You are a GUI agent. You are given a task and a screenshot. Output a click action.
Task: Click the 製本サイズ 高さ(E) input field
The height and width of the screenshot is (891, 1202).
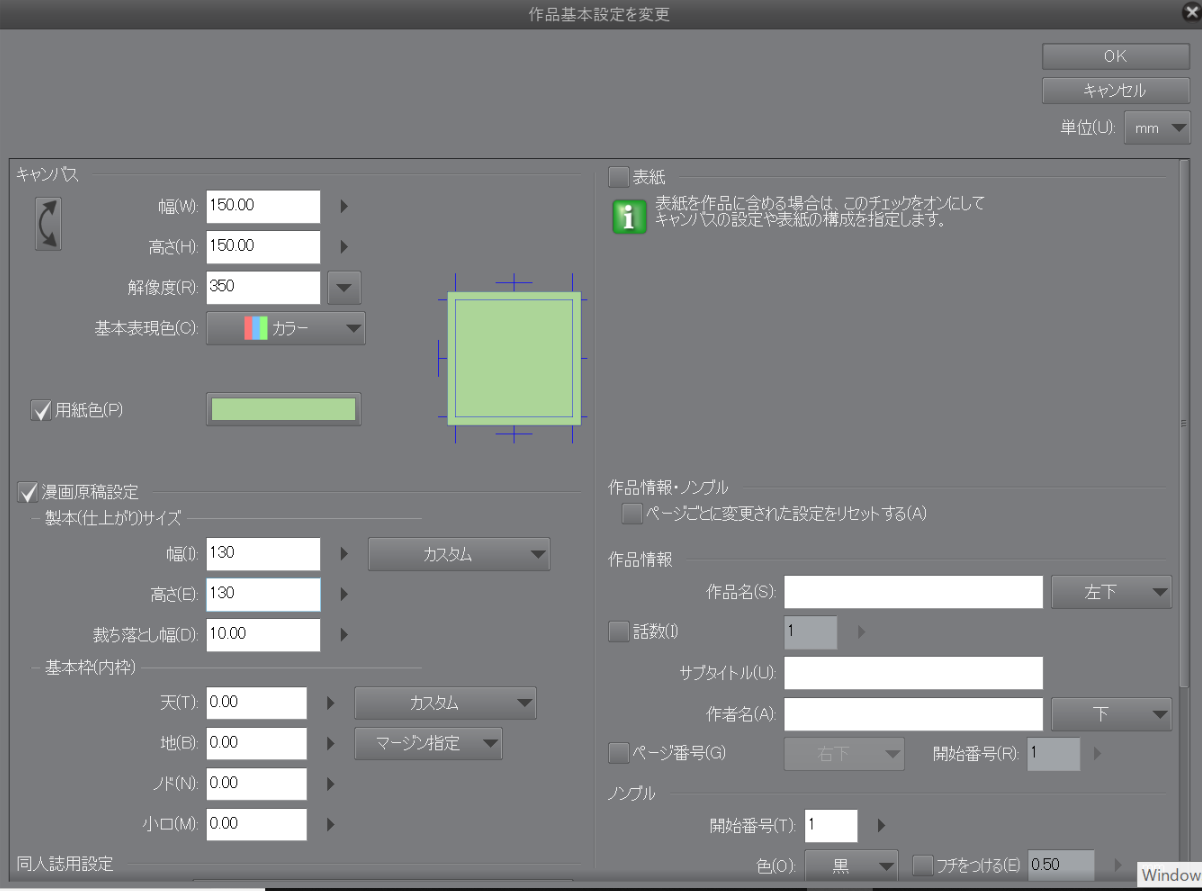pos(263,594)
